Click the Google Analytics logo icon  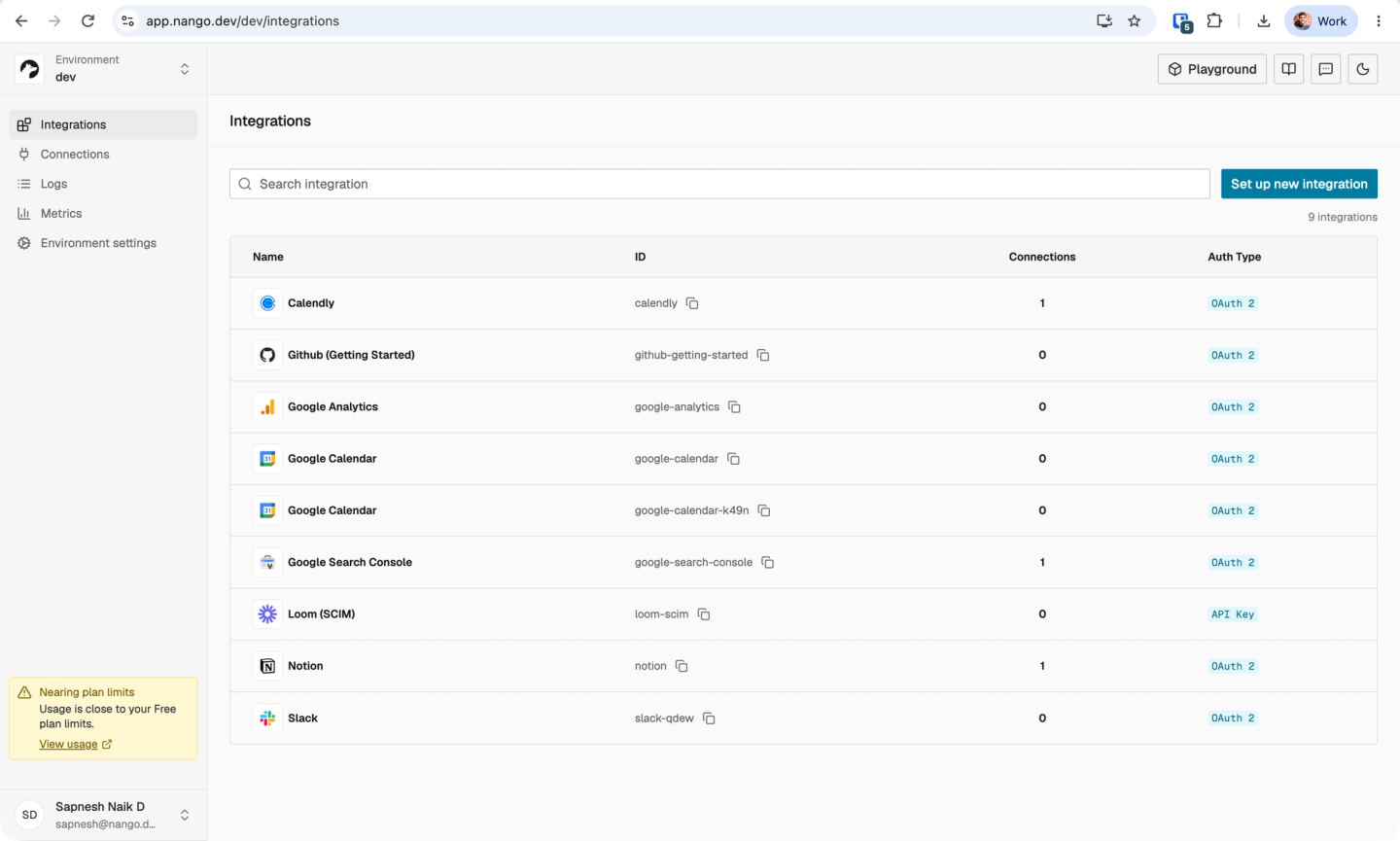click(x=267, y=406)
